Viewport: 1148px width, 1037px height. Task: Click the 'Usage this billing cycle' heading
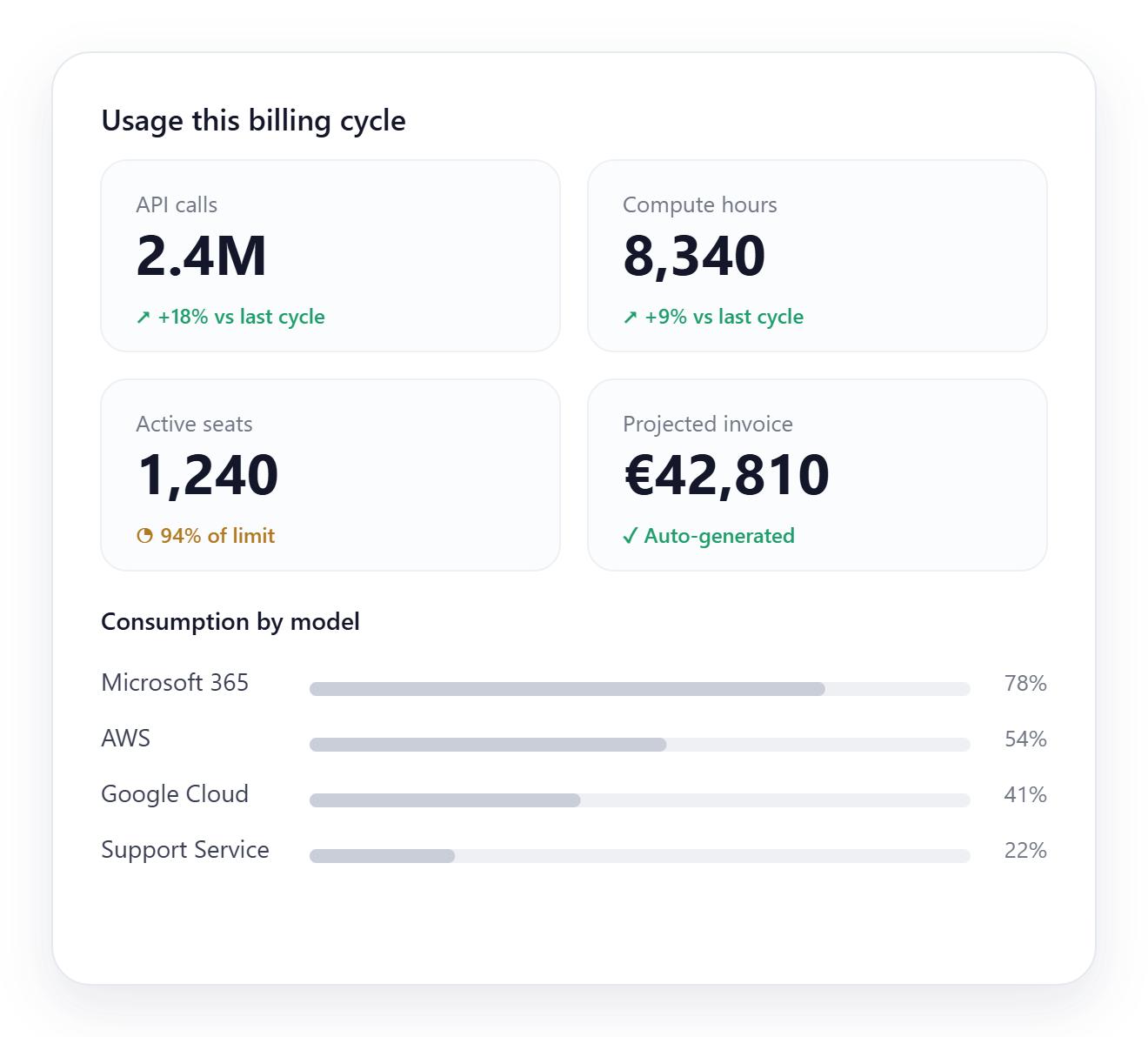point(254,121)
